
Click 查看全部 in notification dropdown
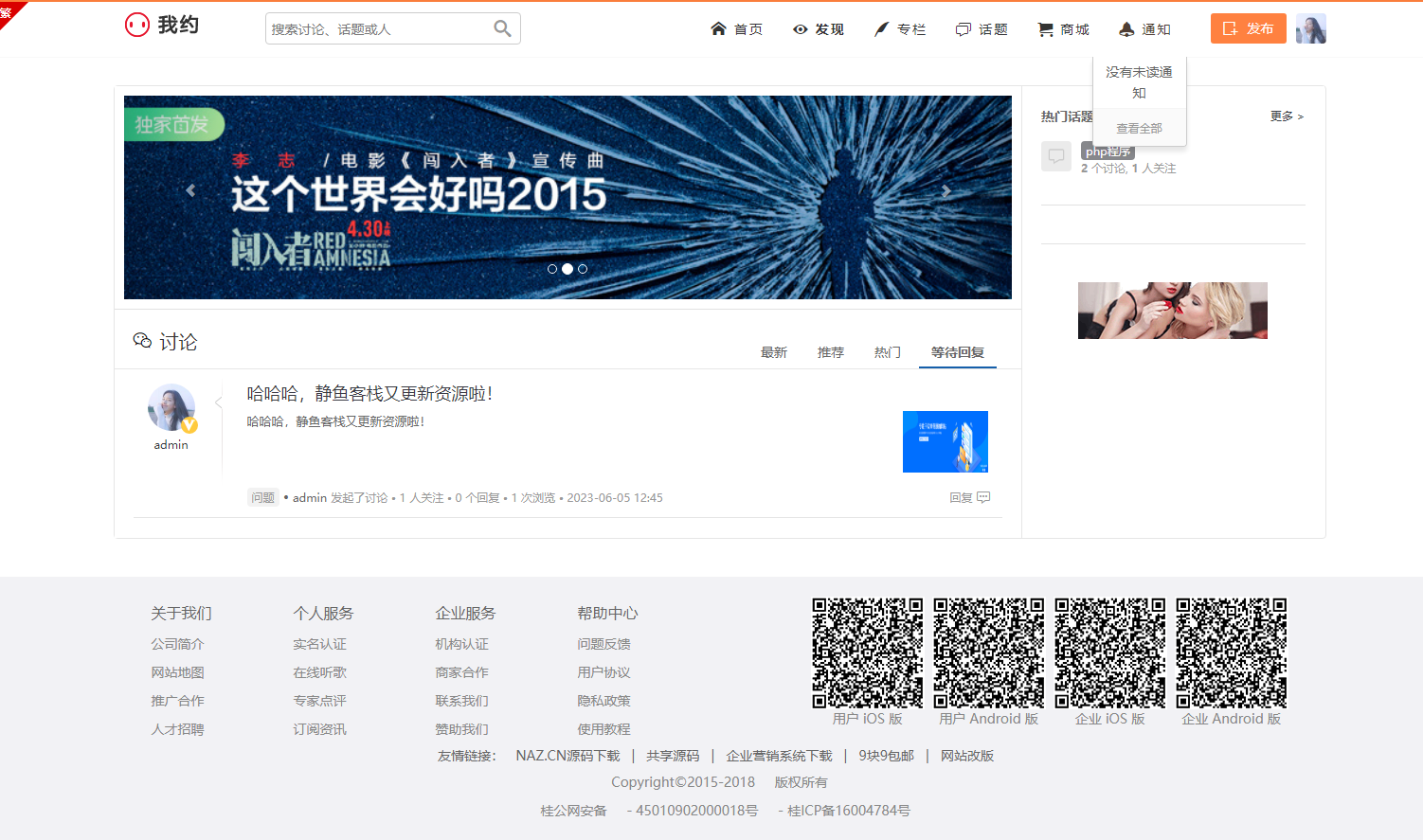[x=1139, y=129]
